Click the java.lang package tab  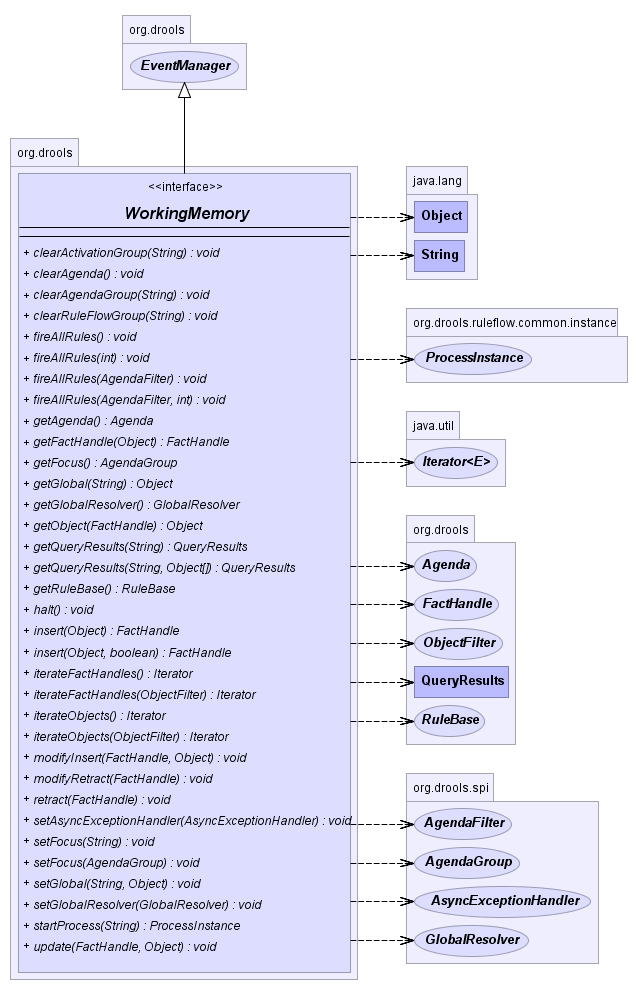coord(437,181)
